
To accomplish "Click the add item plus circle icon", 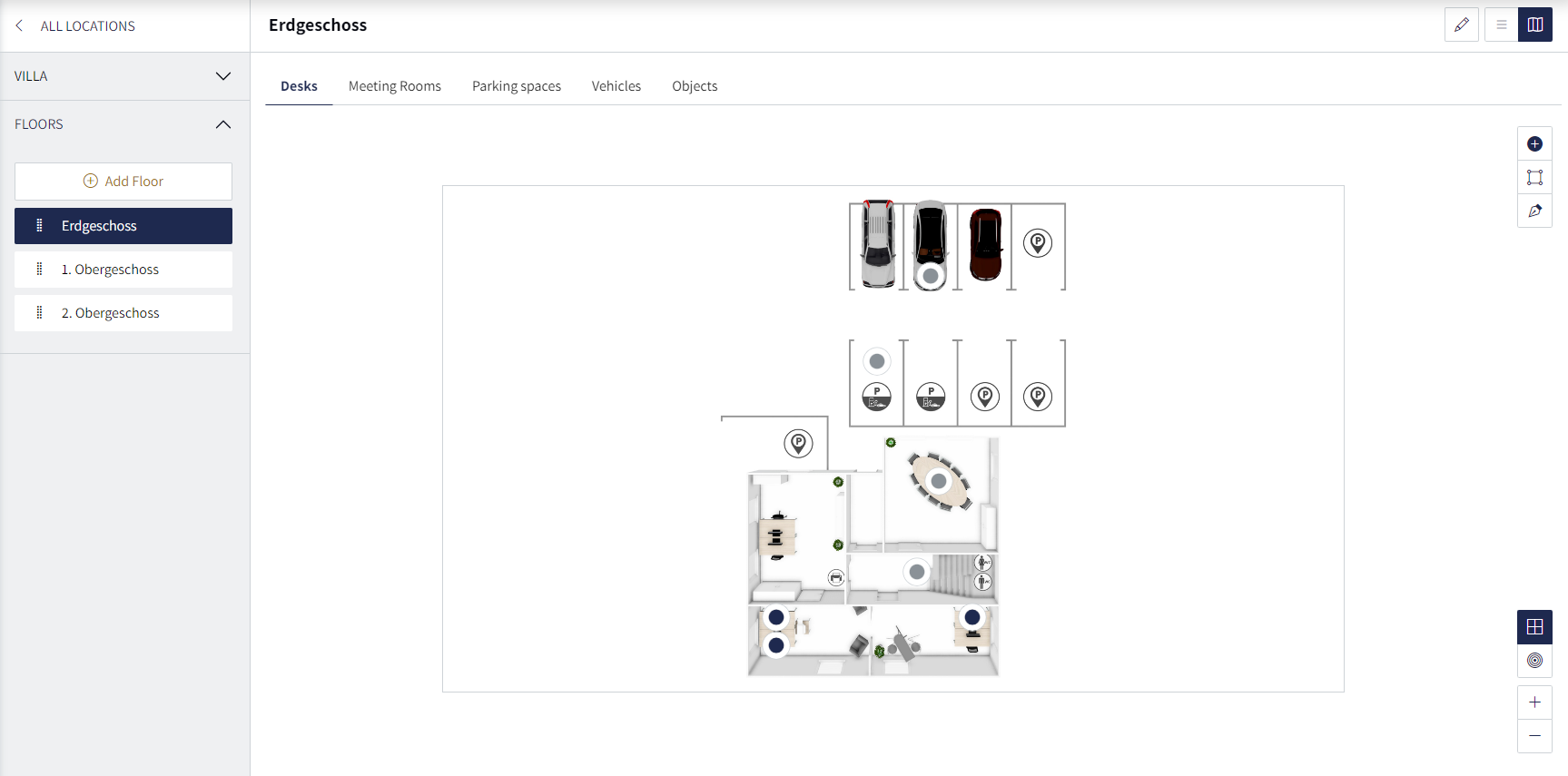I will point(1534,143).
